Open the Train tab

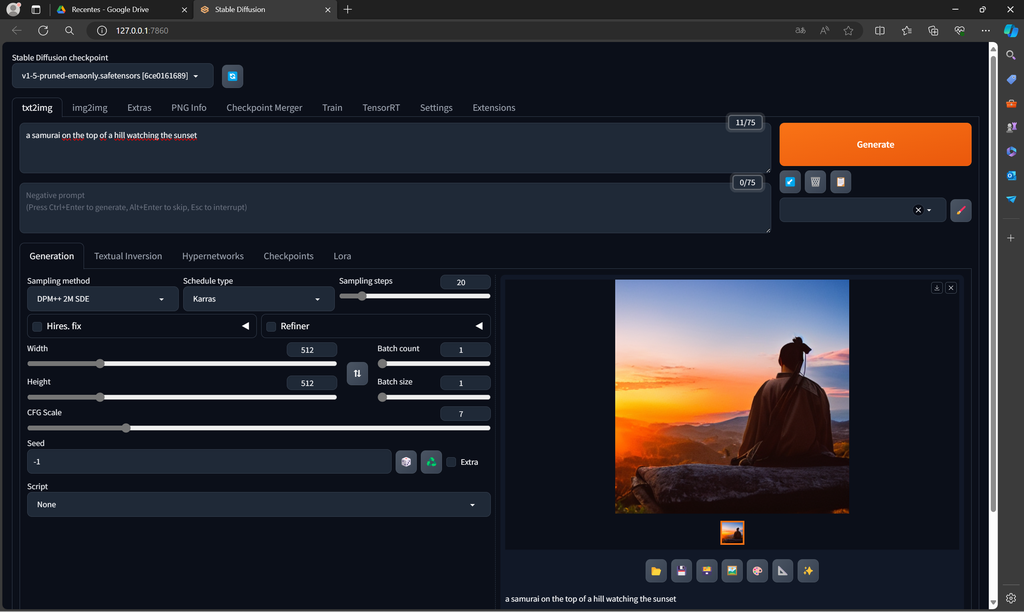332,108
